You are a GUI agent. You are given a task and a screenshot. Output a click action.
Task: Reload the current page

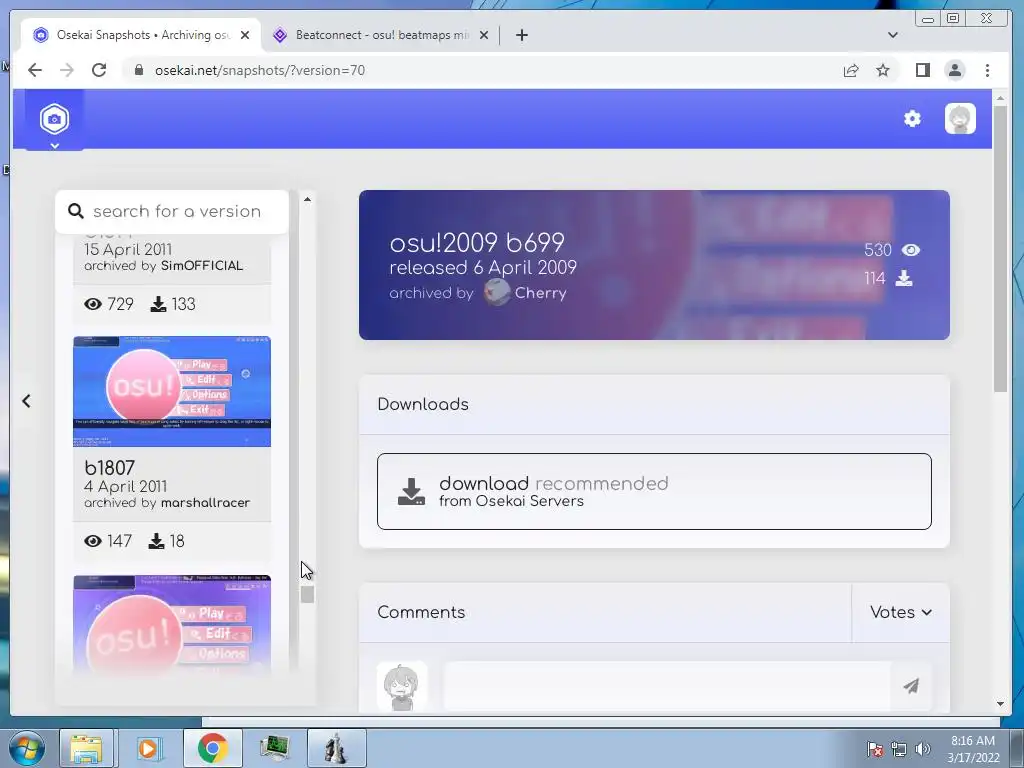click(x=99, y=70)
